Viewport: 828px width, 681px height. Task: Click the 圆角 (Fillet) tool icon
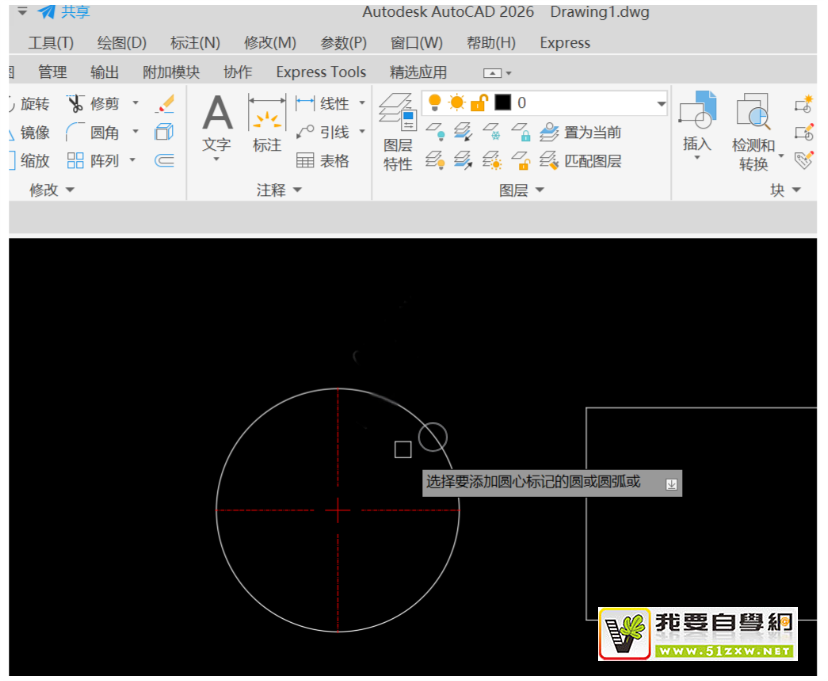click(x=77, y=133)
